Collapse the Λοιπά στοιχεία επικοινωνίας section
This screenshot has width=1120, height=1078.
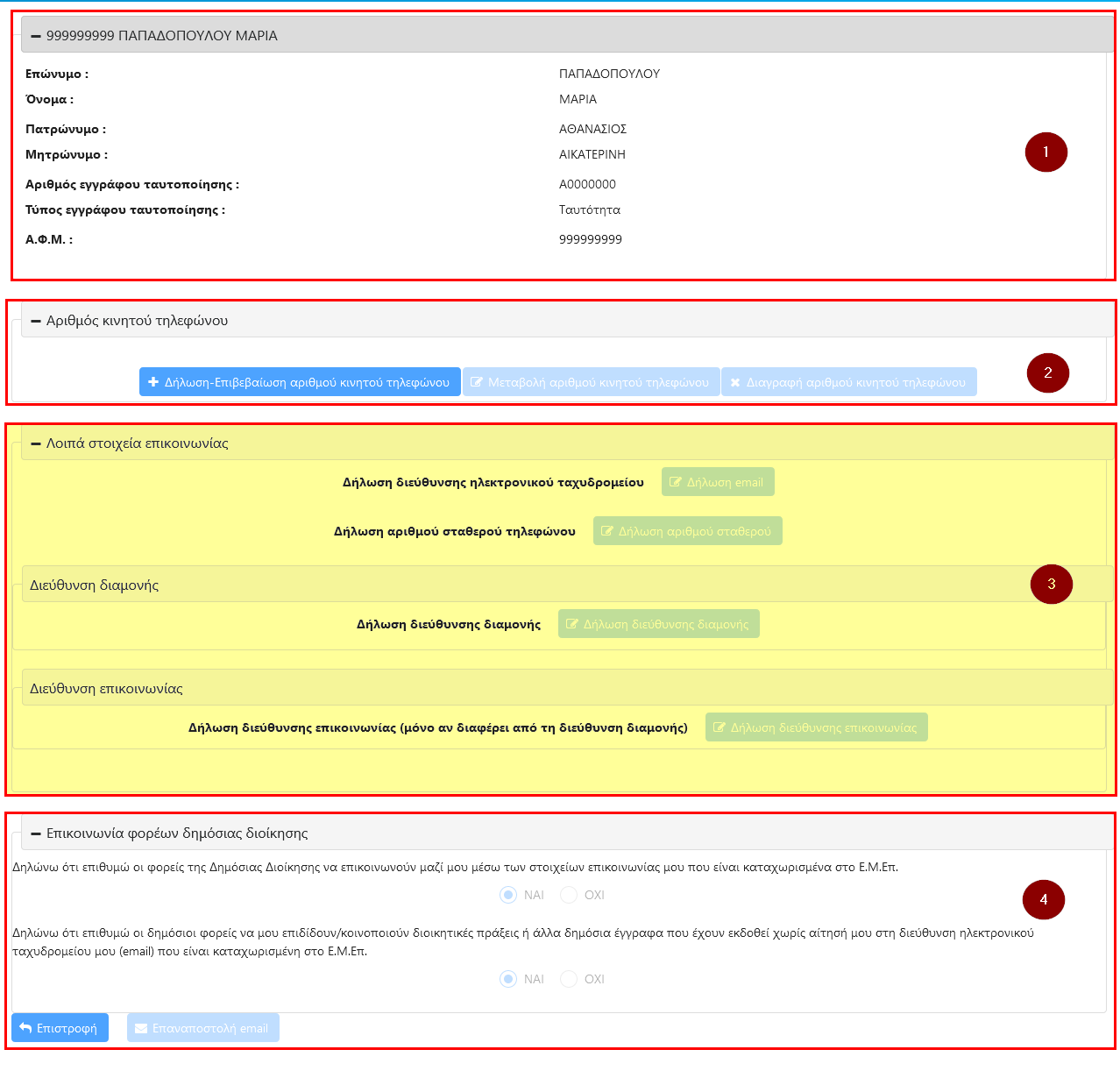click(x=36, y=443)
